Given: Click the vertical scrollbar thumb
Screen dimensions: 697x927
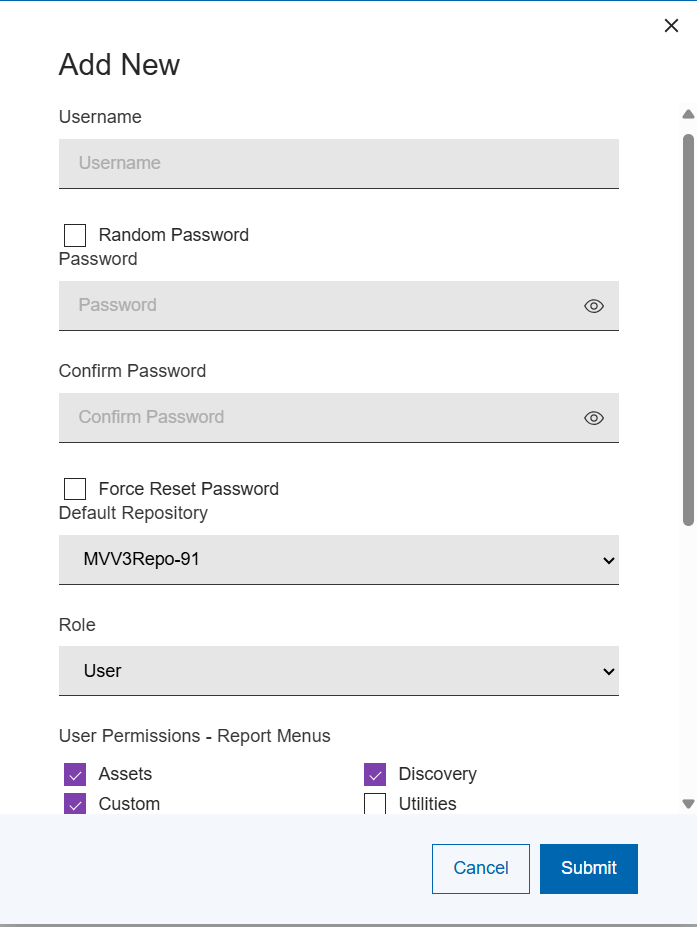Looking at the screenshot, I should tap(688, 330).
